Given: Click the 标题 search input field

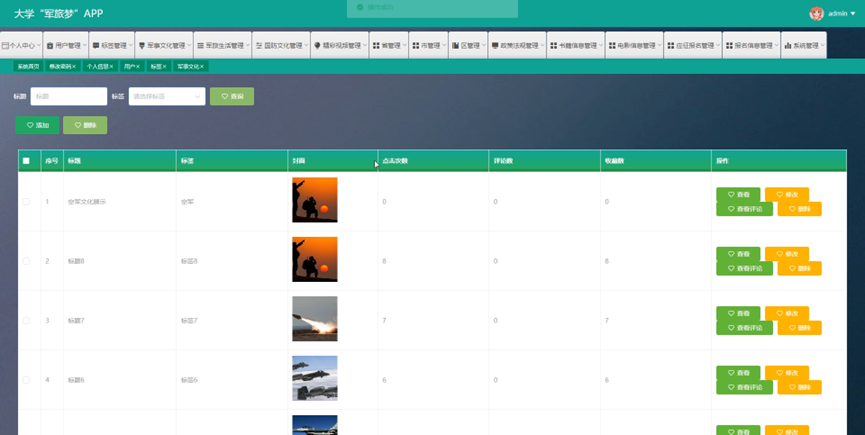Looking at the screenshot, I should point(69,96).
